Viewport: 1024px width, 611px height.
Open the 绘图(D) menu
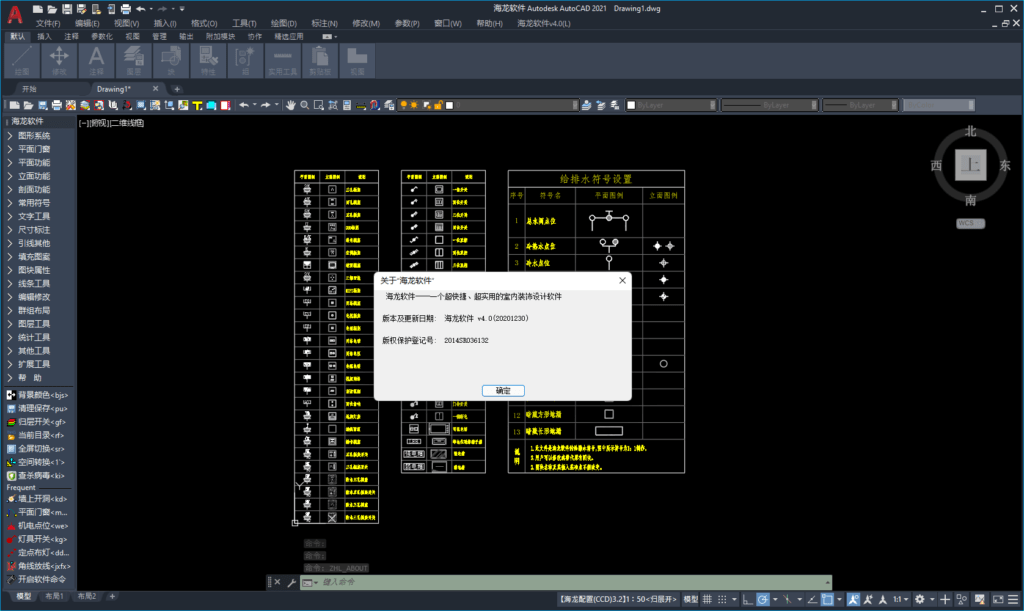[284, 23]
